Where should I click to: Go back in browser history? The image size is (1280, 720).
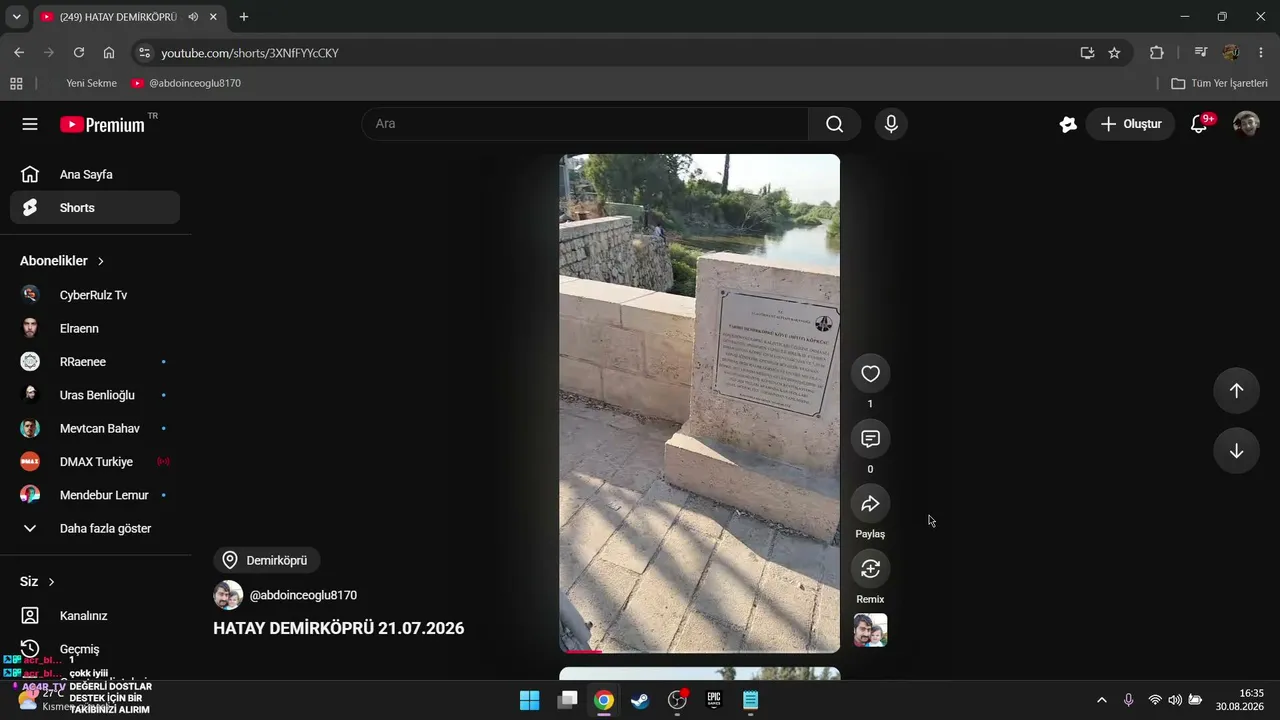tap(19, 53)
